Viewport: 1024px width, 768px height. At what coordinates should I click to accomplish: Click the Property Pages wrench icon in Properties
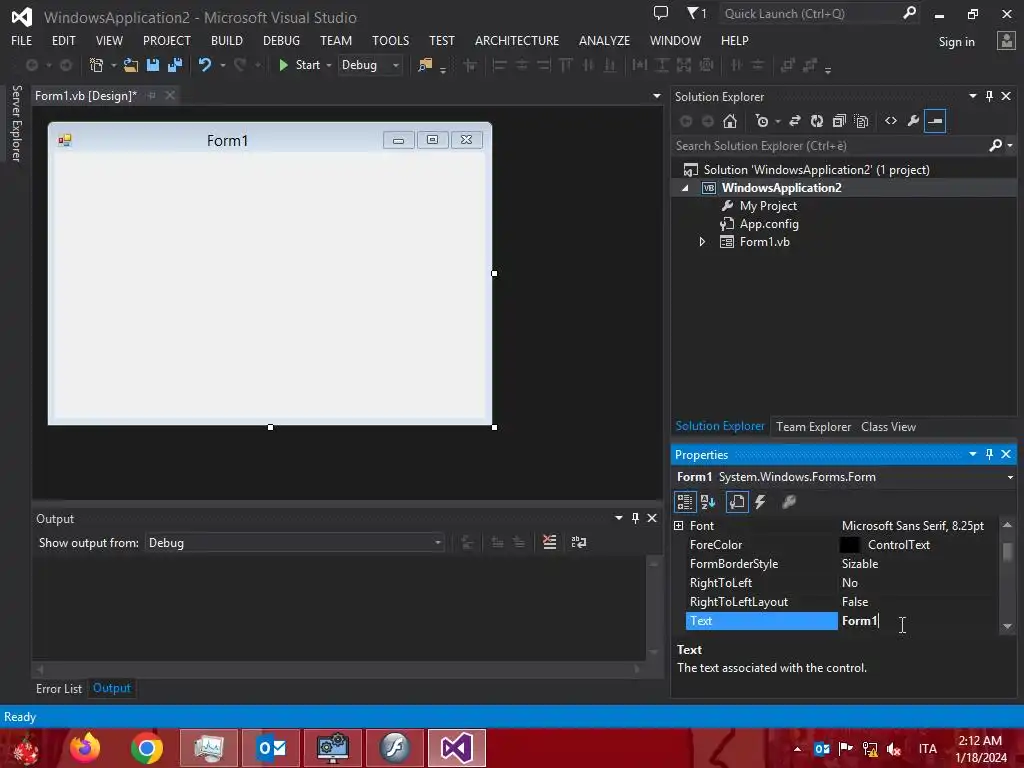click(789, 502)
